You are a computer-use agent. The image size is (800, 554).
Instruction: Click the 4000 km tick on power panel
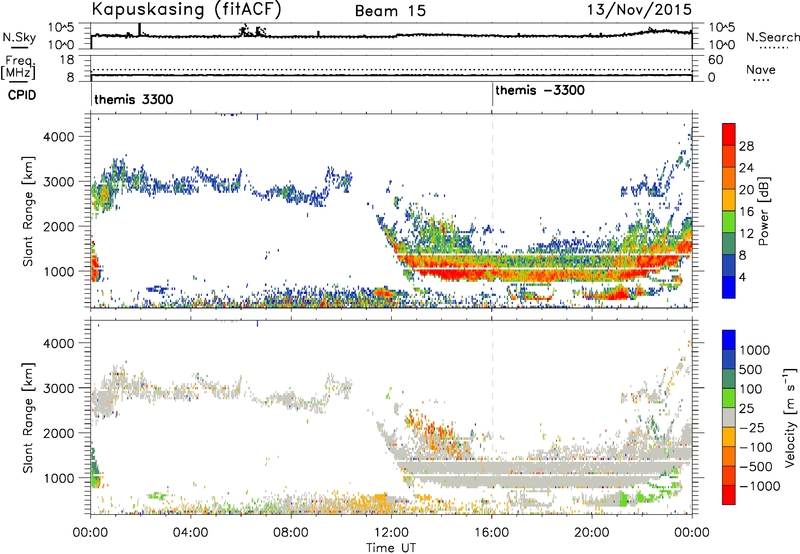[58, 137]
